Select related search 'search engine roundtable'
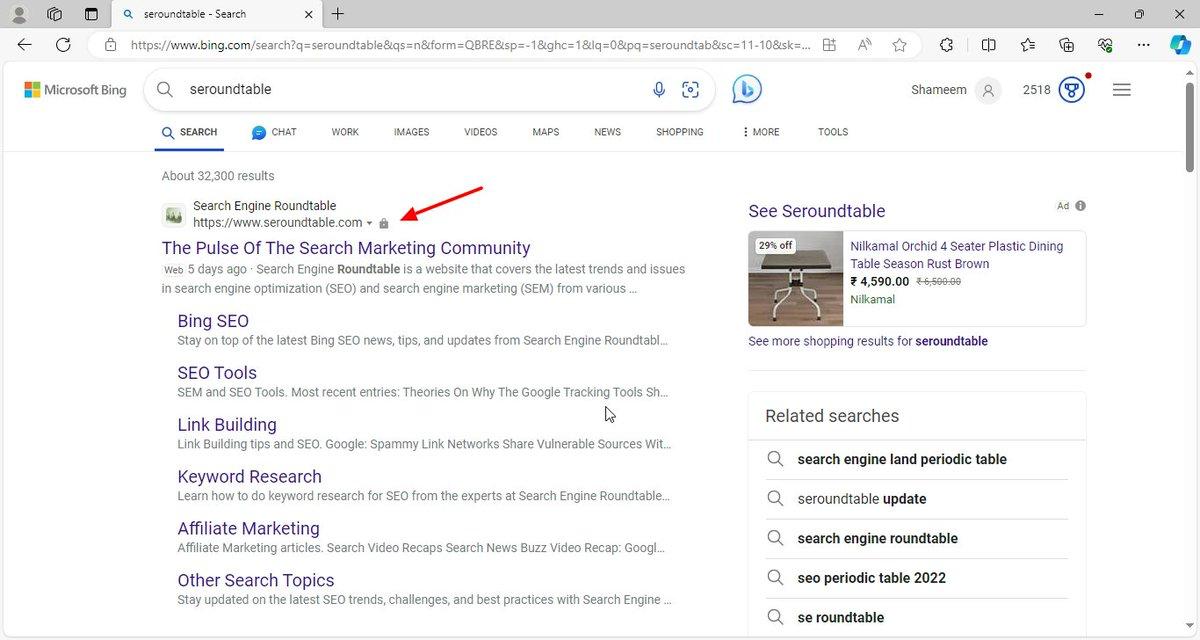Screen dimensions: 1200x640 pos(878,539)
